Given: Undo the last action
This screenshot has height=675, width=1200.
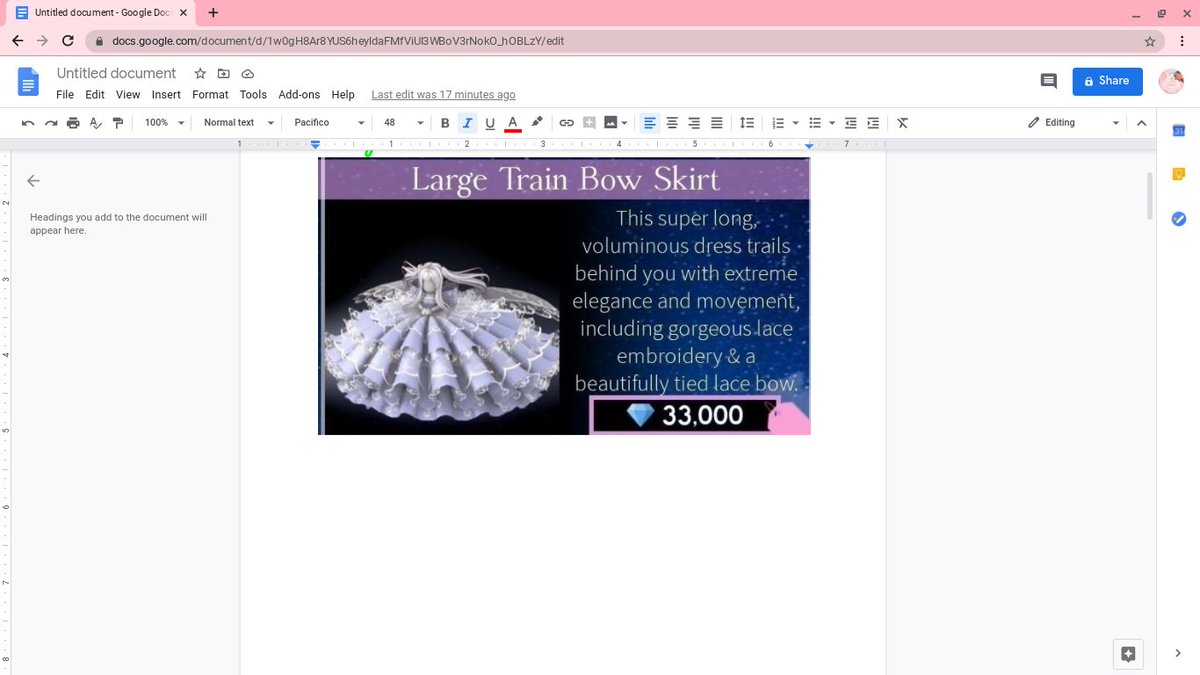Looking at the screenshot, I should tap(28, 123).
